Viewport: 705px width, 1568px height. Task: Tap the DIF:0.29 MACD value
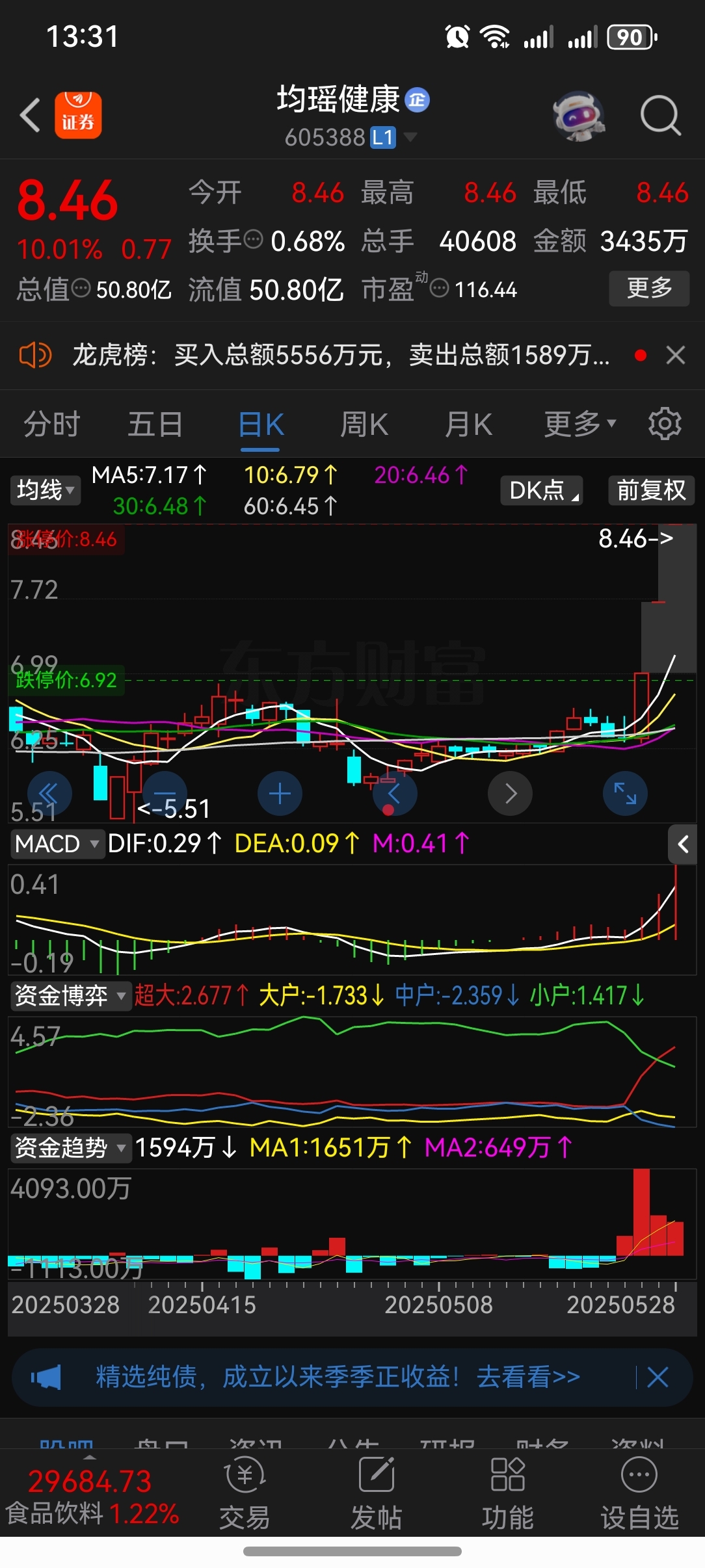[164, 844]
